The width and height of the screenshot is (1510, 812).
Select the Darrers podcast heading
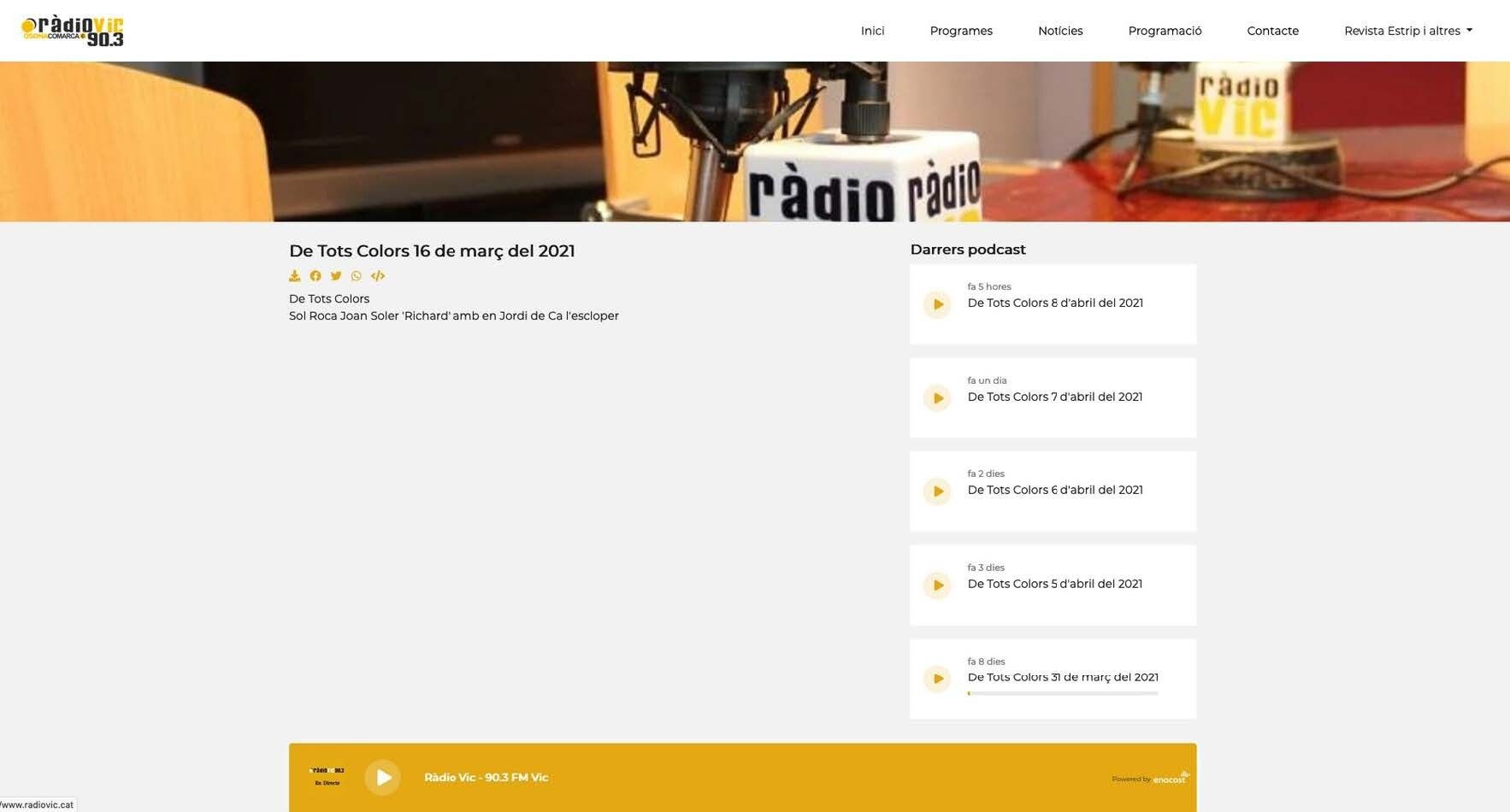click(968, 250)
